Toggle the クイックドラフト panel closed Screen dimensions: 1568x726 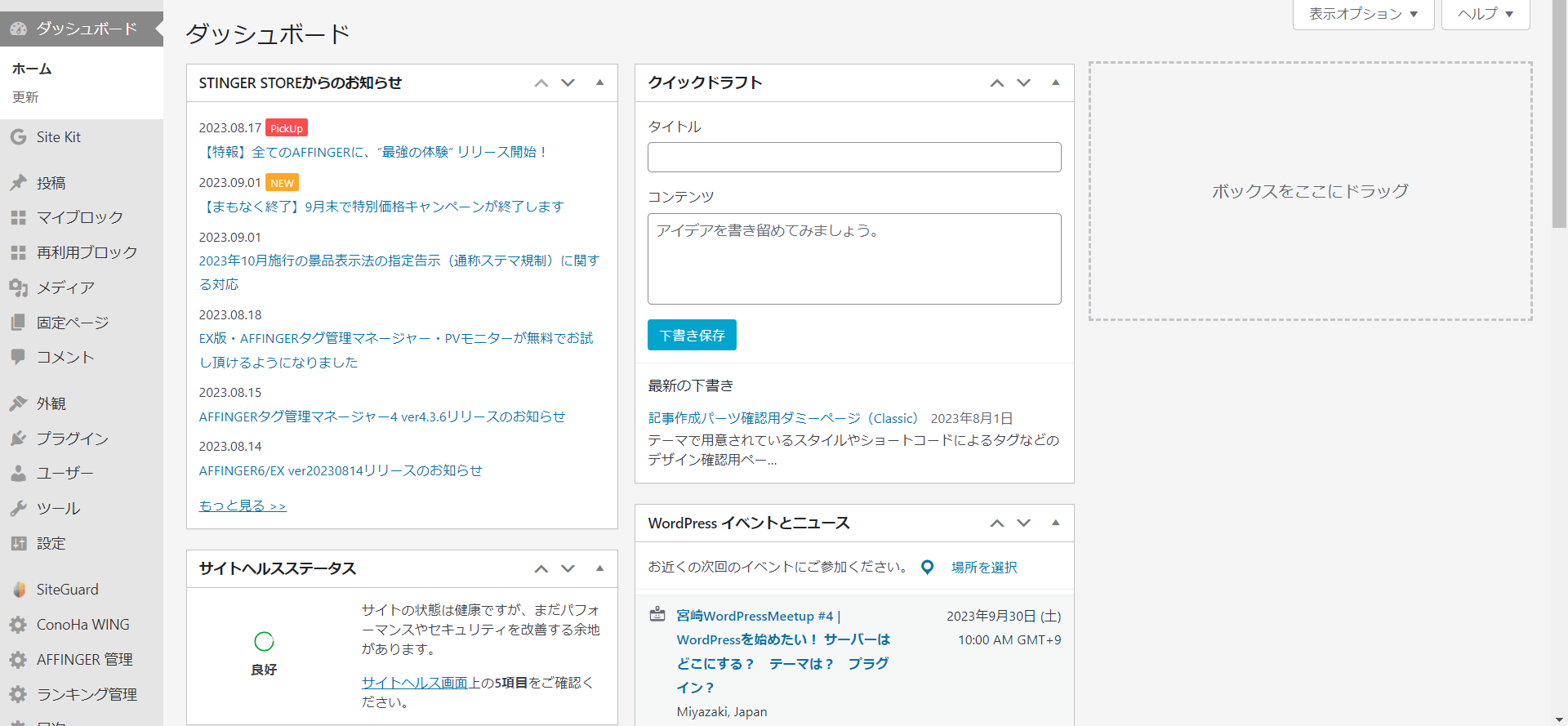(1055, 82)
